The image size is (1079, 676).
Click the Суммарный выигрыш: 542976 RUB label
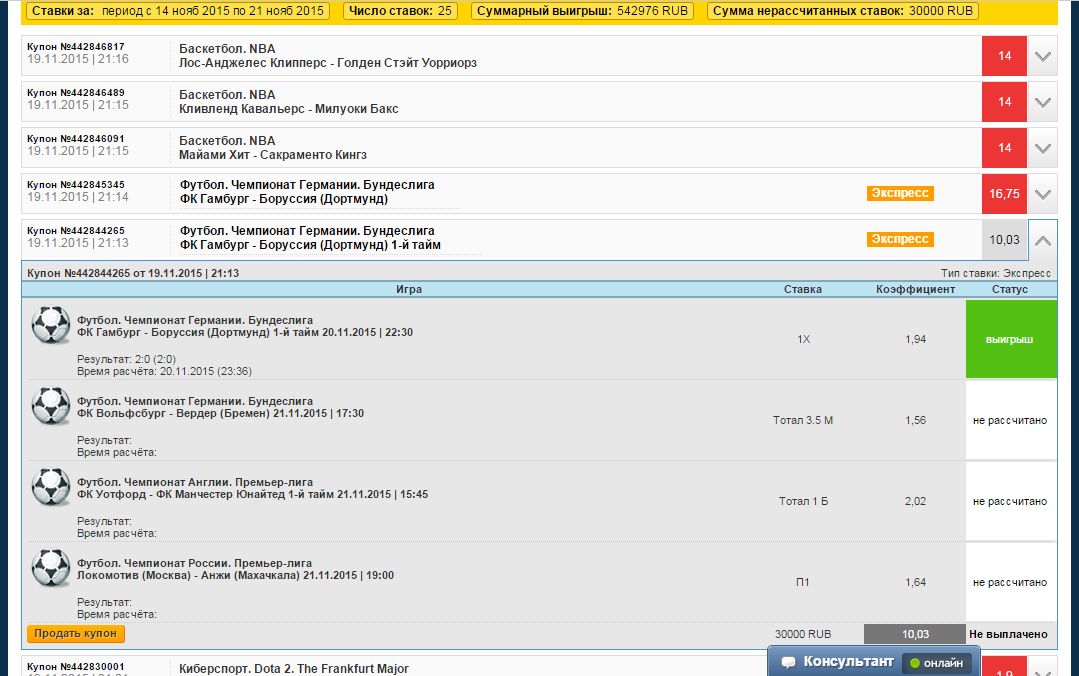[x=582, y=11]
